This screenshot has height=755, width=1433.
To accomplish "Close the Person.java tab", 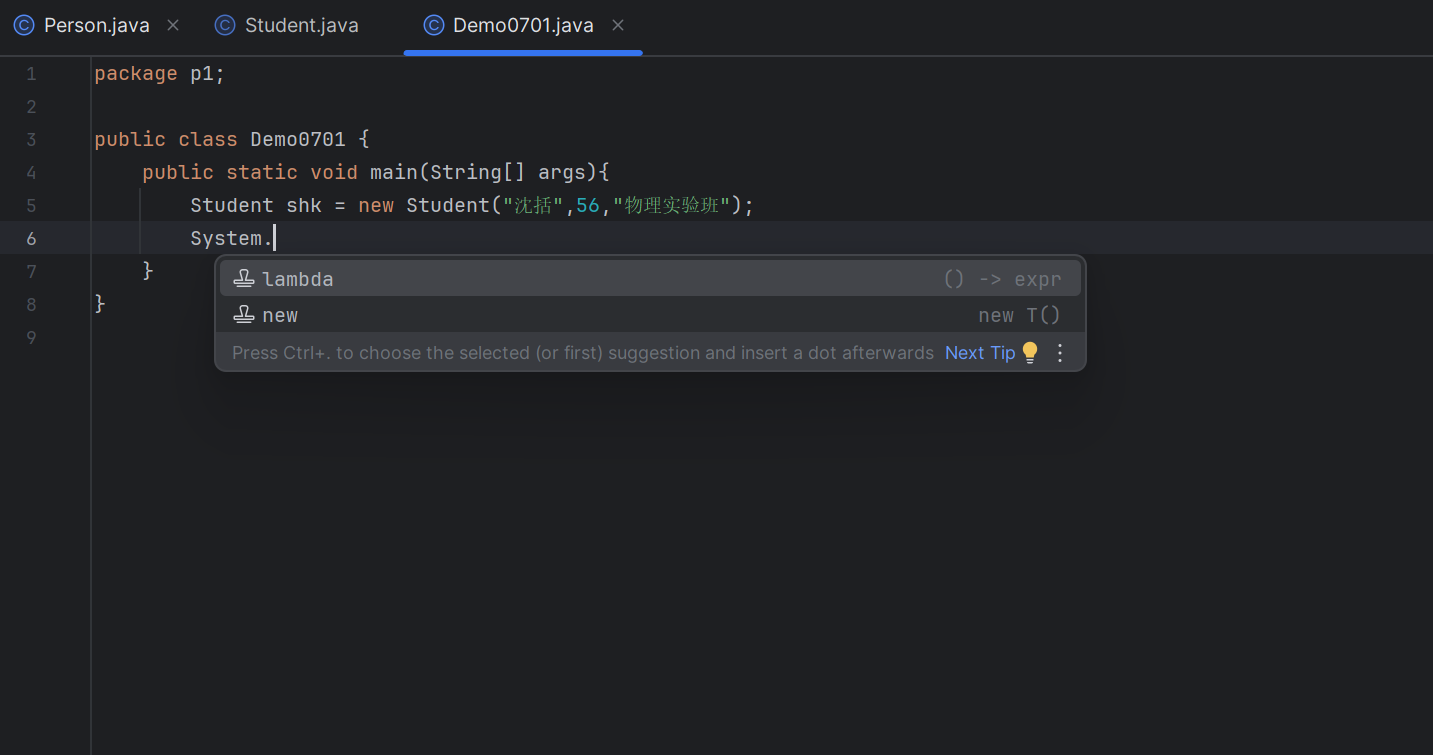I will (172, 25).
